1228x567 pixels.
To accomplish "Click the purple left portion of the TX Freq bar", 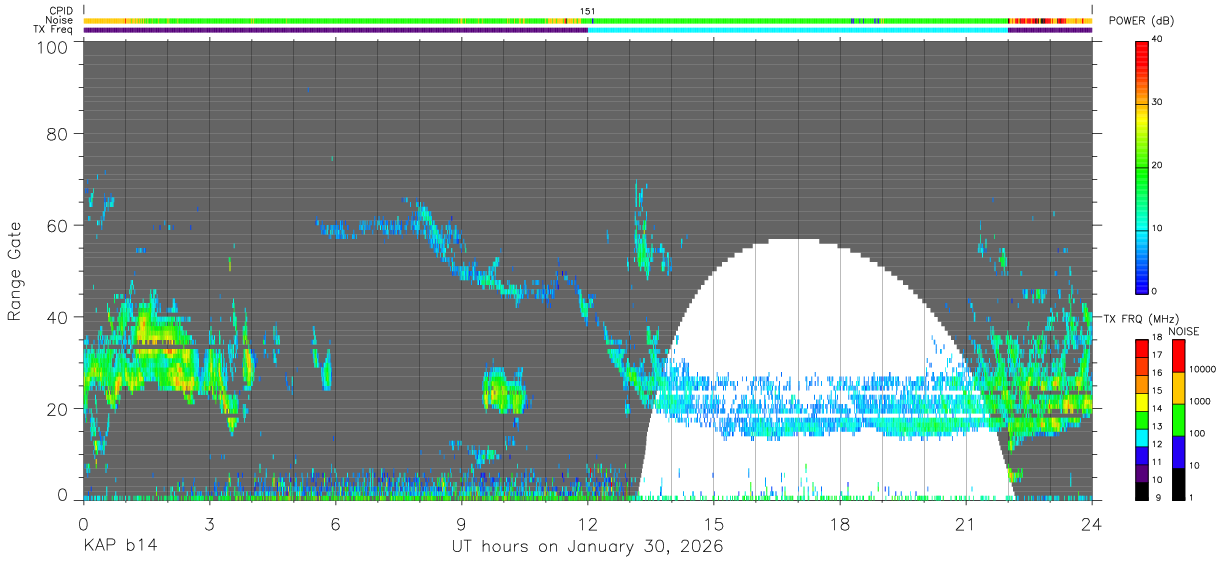I will [336, 30].
